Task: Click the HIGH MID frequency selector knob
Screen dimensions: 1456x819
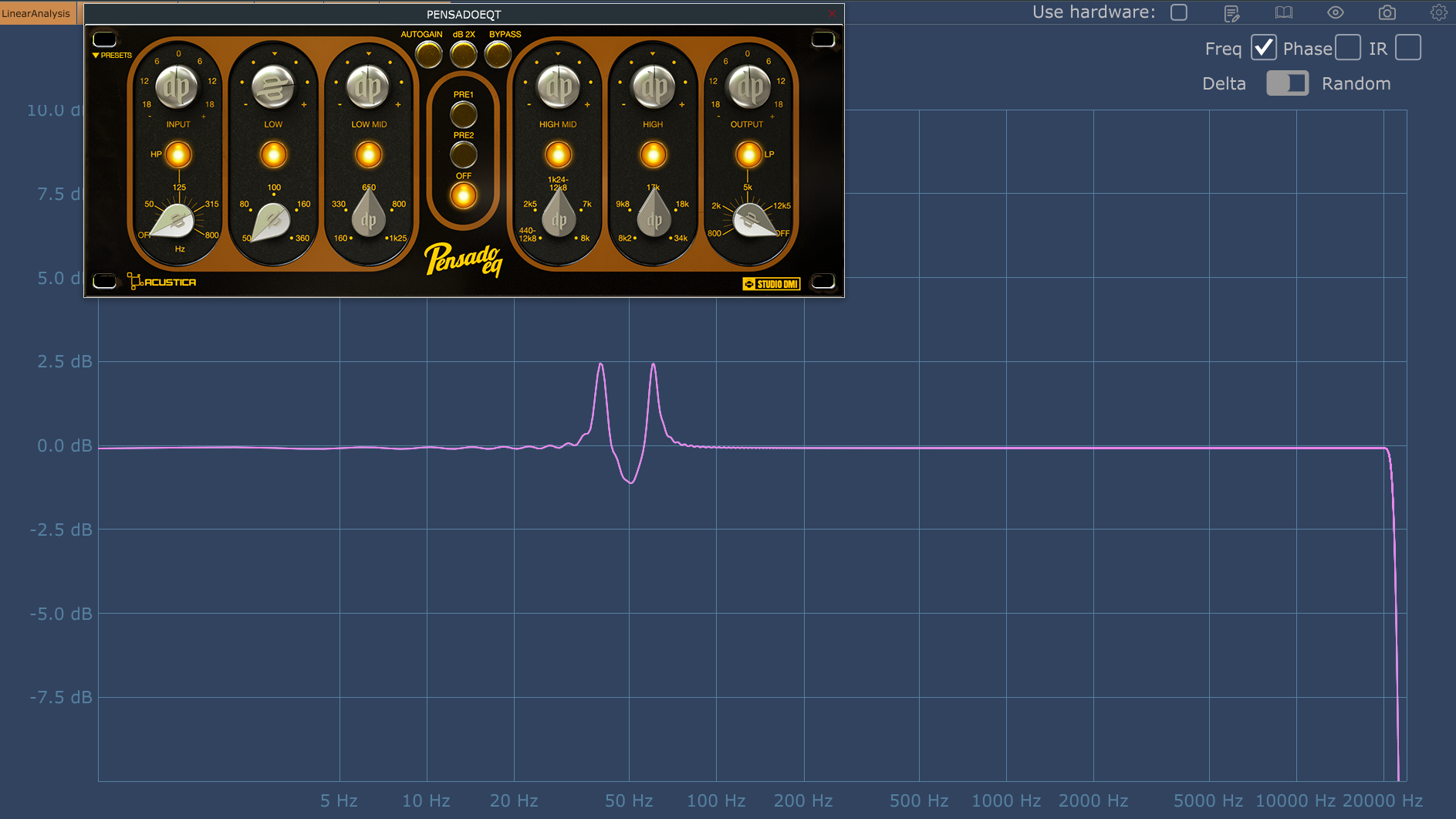Action: [x=558, y=215]
